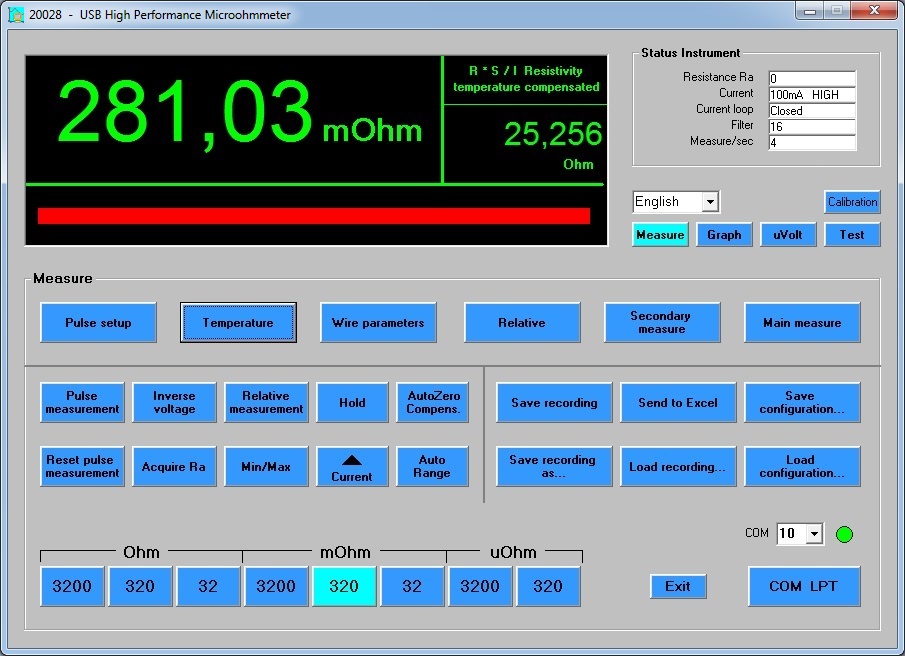Open the Test tab
The height and width of the screenshot is (656, 905).
click(x=852, y=235)
